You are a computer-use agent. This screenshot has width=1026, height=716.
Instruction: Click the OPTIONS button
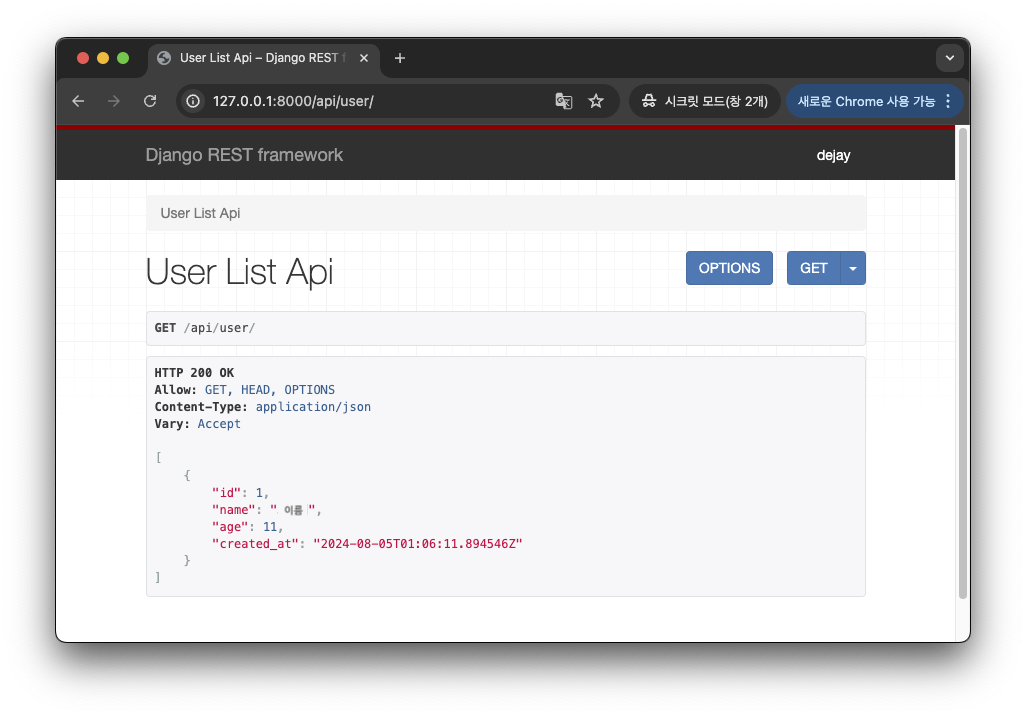tap(729, 268)
